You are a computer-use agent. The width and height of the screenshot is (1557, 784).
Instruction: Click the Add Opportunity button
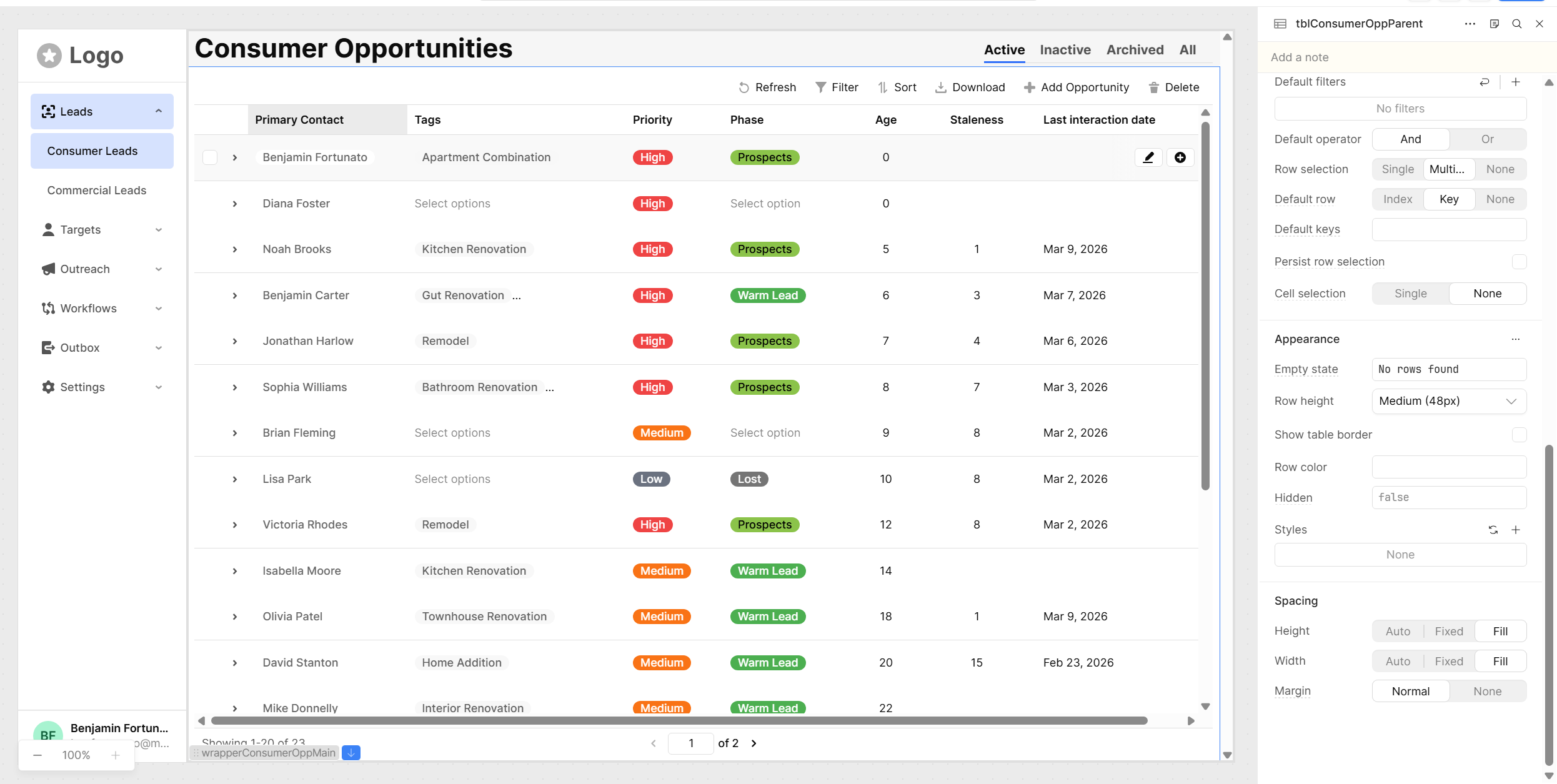[1076, 87]
